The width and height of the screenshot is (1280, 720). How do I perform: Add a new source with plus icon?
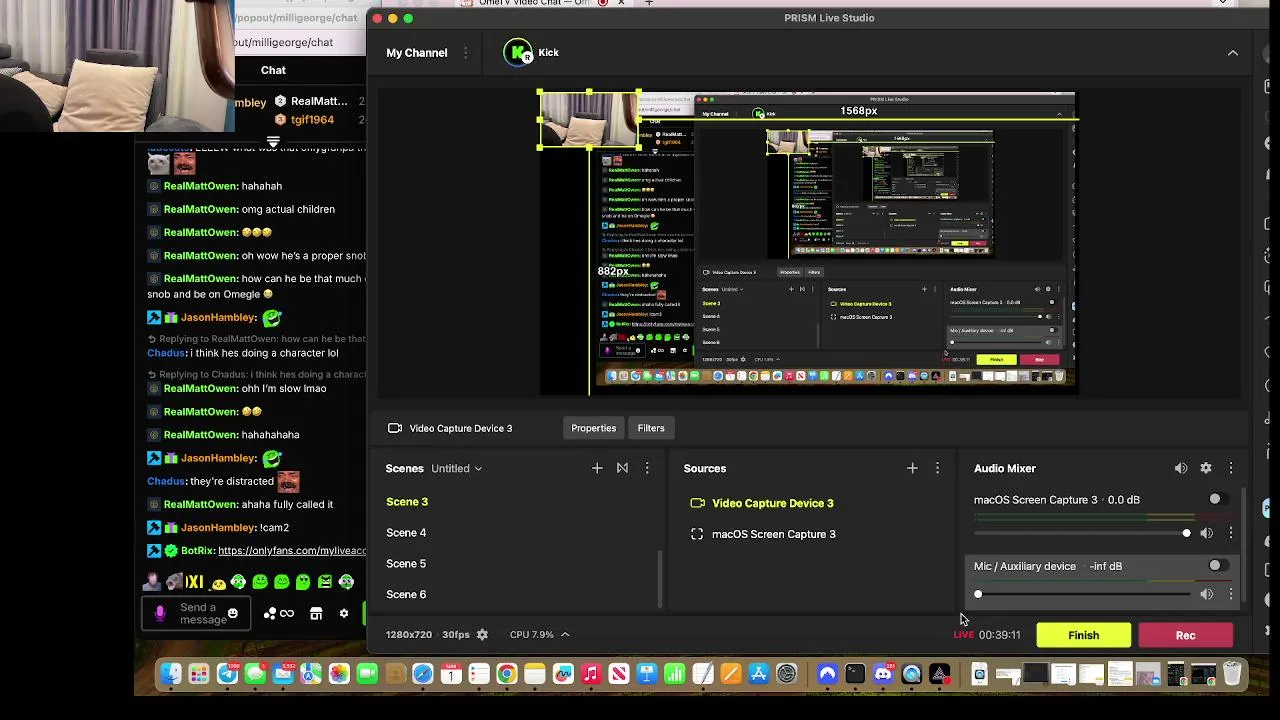point(912,468)
